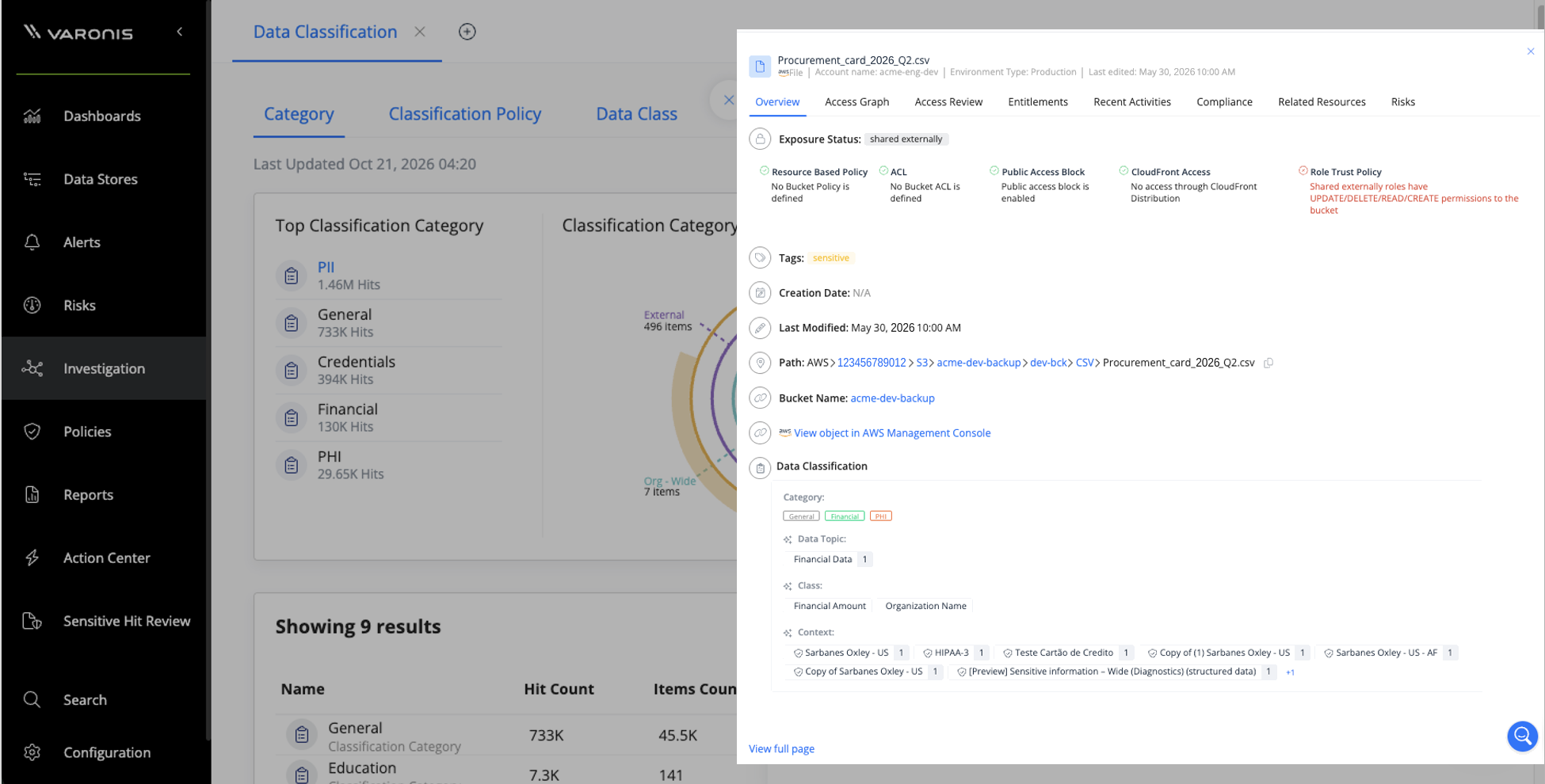Viewport: 1545px width, 784px height.
Task: Click the sensitive tag label
Action: (x=830, y=258)
